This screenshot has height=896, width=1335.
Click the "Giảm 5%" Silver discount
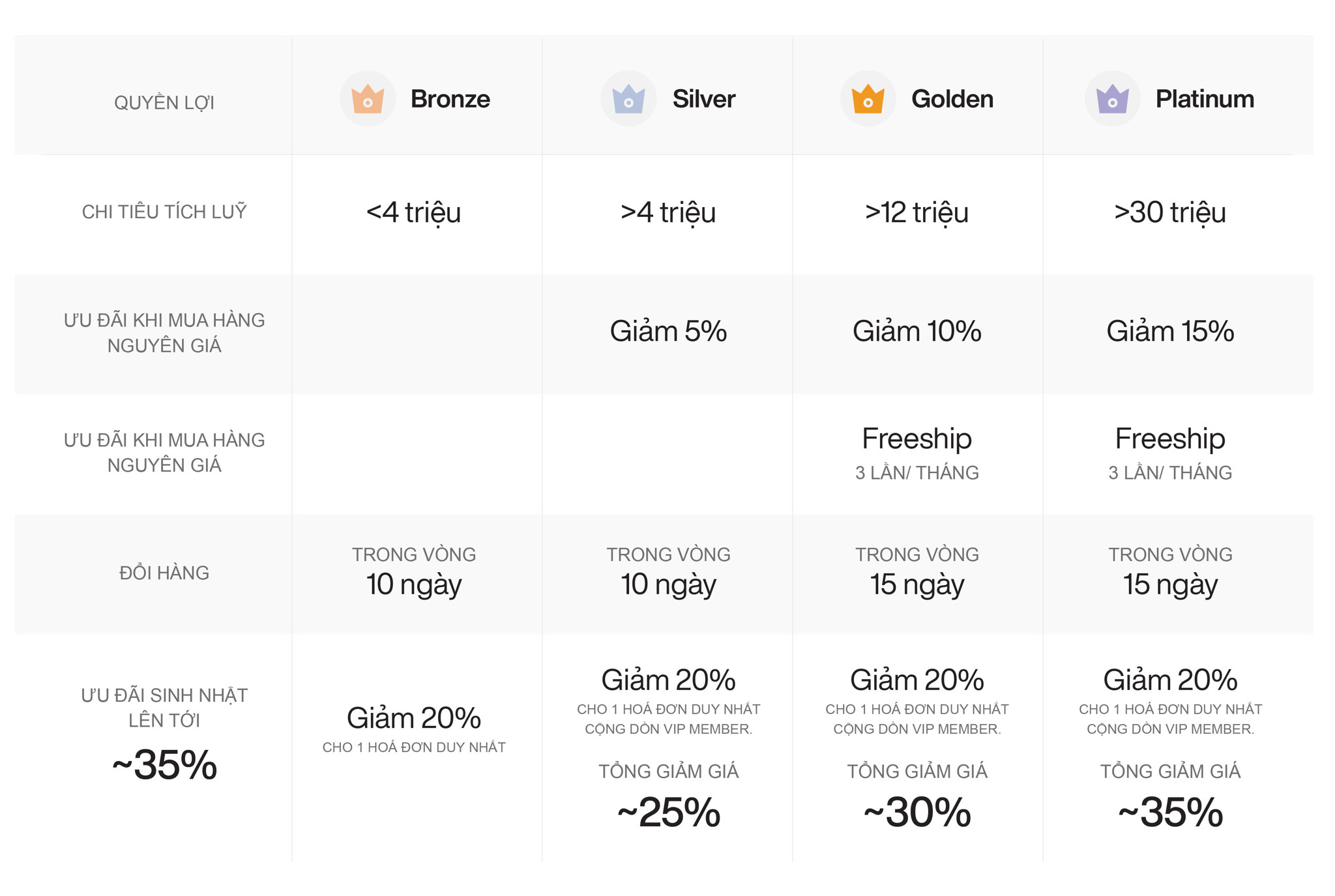668,331
